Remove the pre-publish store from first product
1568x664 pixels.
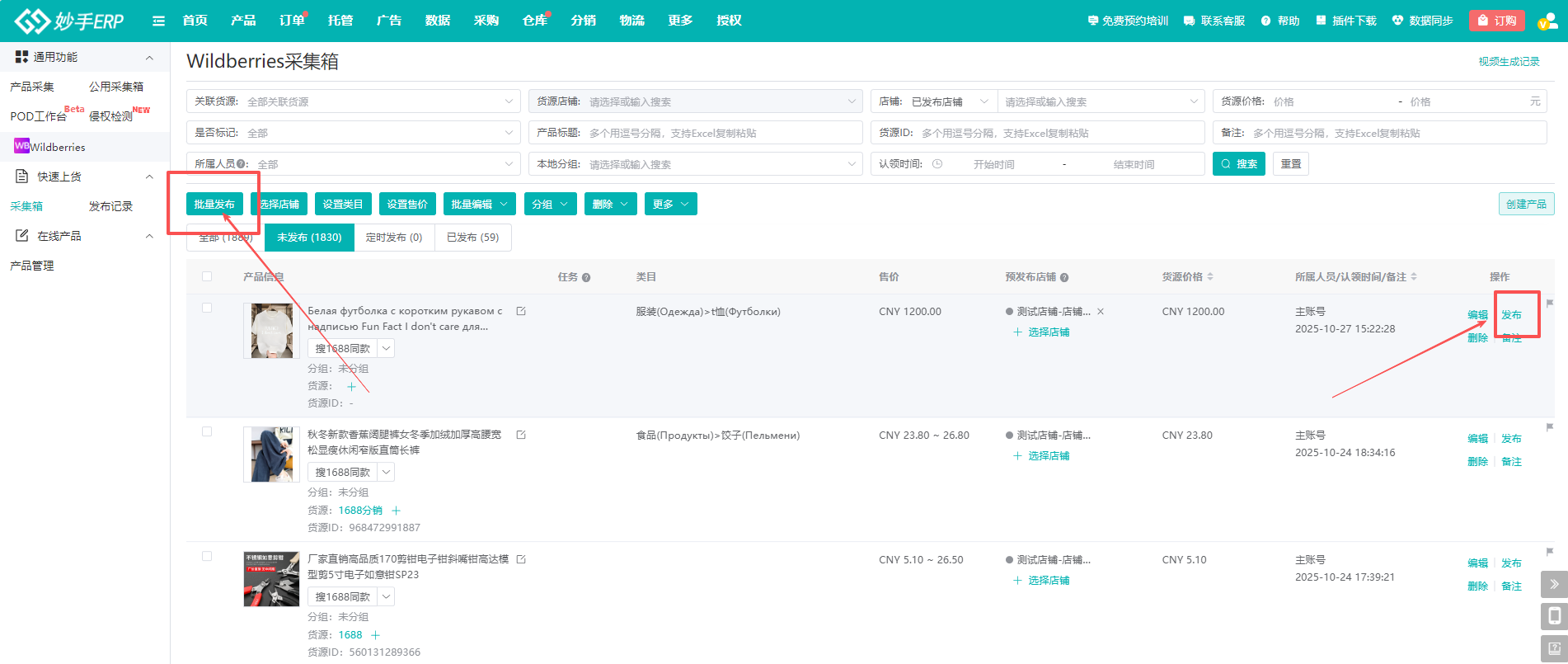(1101, 312)
